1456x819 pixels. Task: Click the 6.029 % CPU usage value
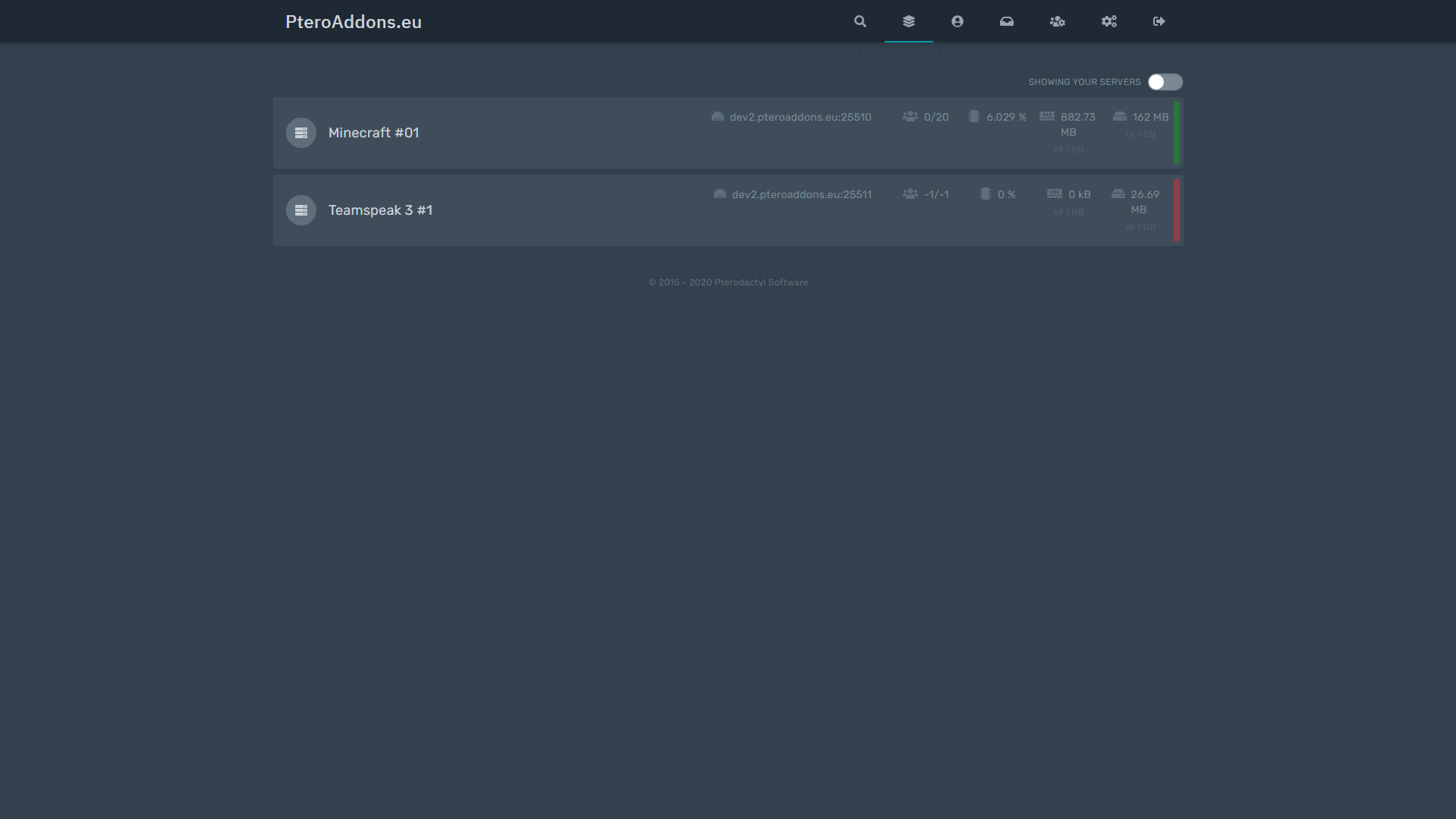point(1005,117)
